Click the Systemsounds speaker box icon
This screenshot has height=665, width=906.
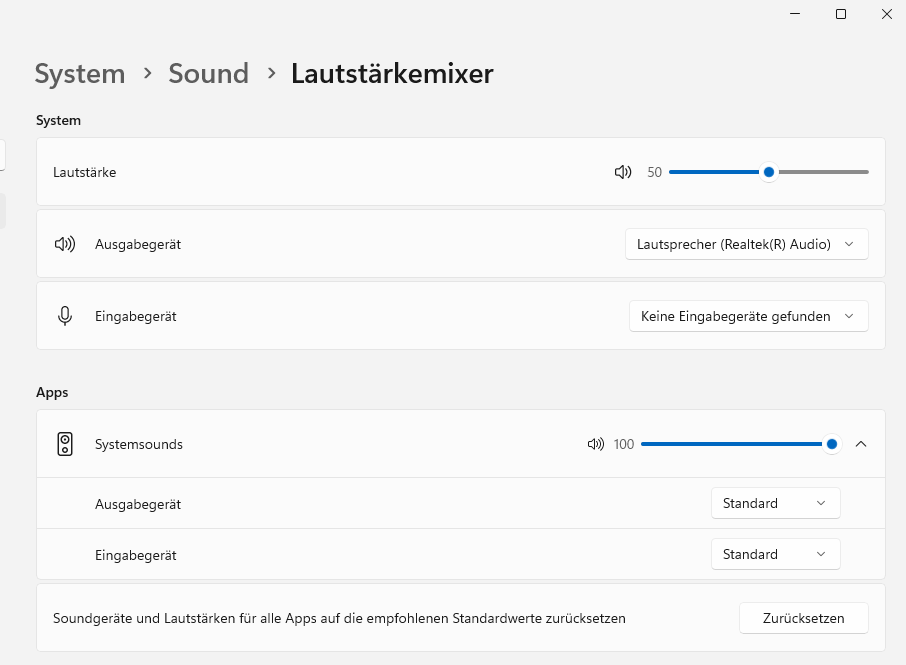(65, 444)
